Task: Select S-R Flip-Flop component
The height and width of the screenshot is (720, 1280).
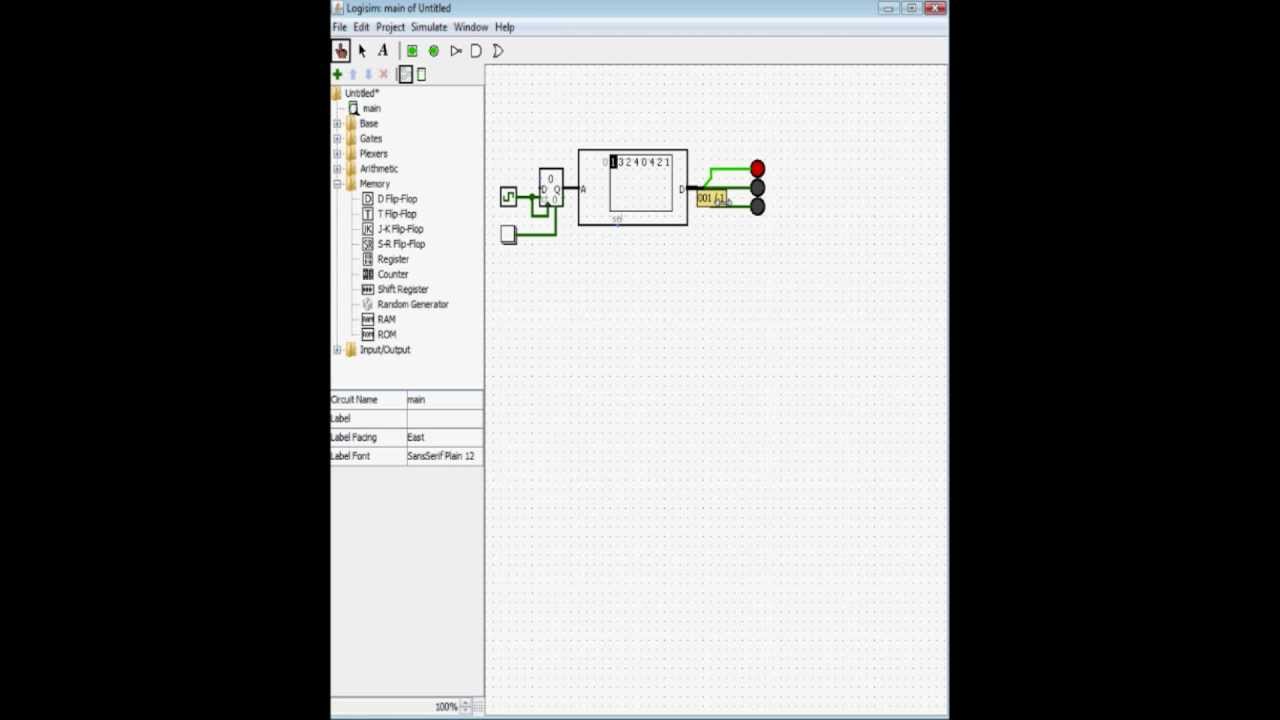Action: (393, 244)
